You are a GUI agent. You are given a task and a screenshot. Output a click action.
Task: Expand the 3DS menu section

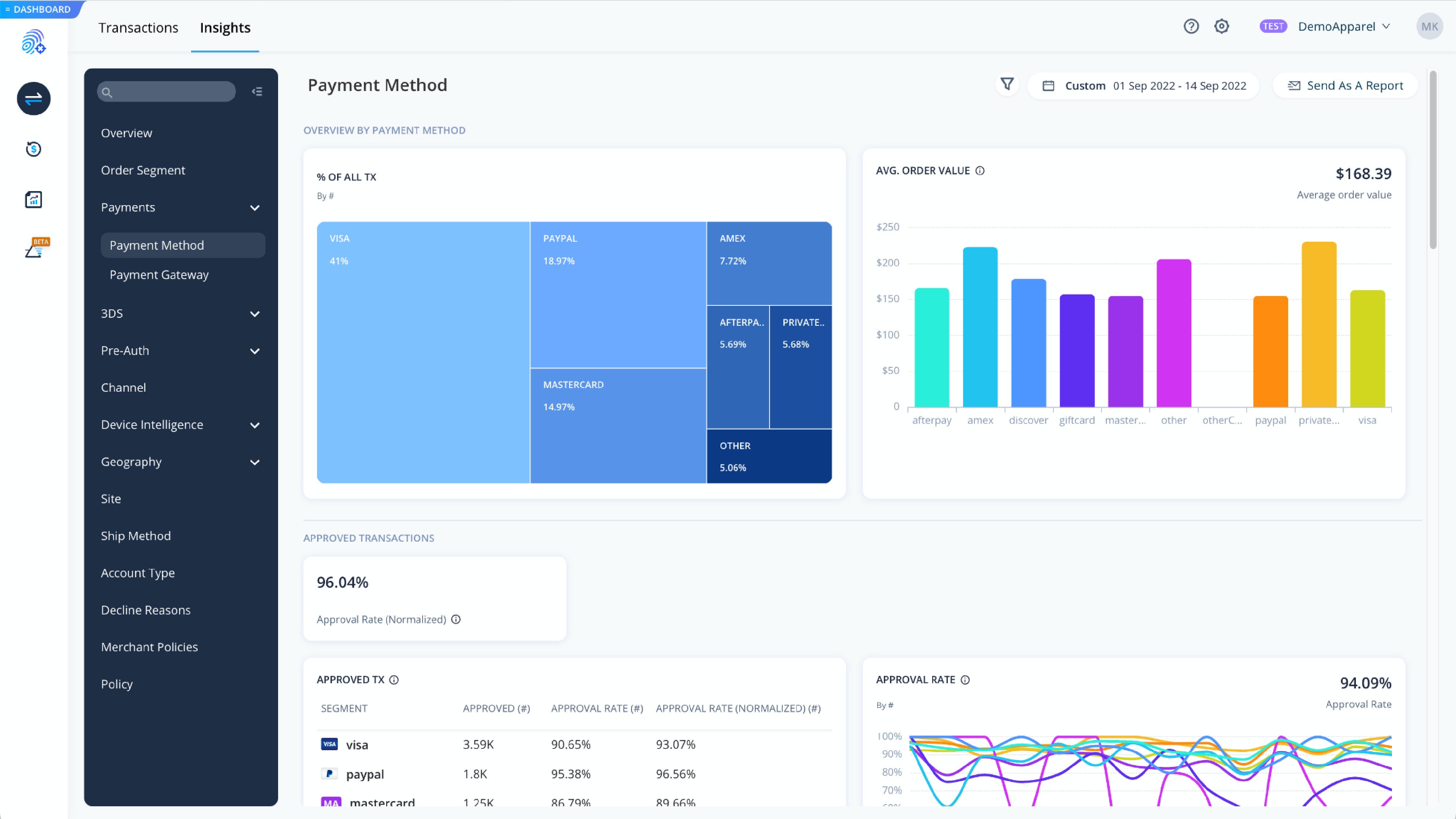point(255,314)
